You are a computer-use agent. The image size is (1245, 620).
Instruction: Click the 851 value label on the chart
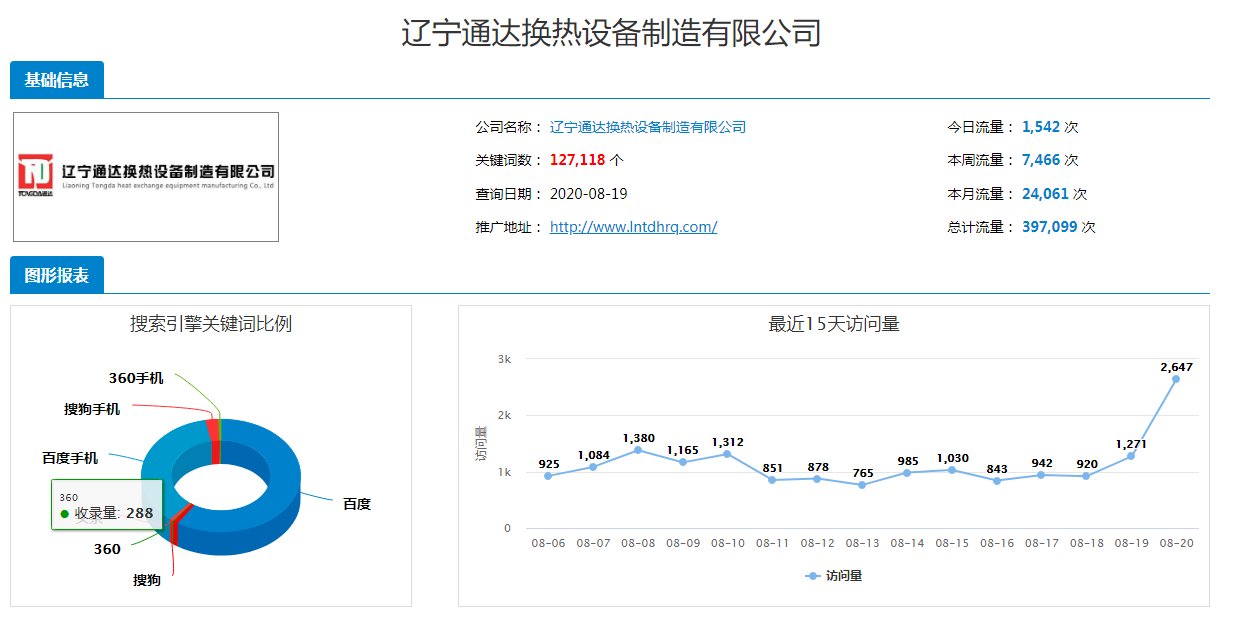pos(773,468)
